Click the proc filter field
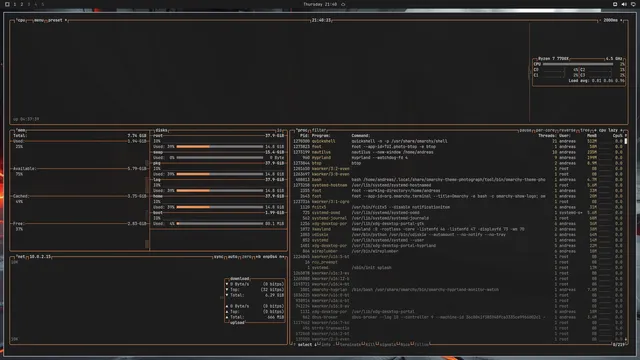This screenshot has width=640, height=360. (x=319, y=130)
